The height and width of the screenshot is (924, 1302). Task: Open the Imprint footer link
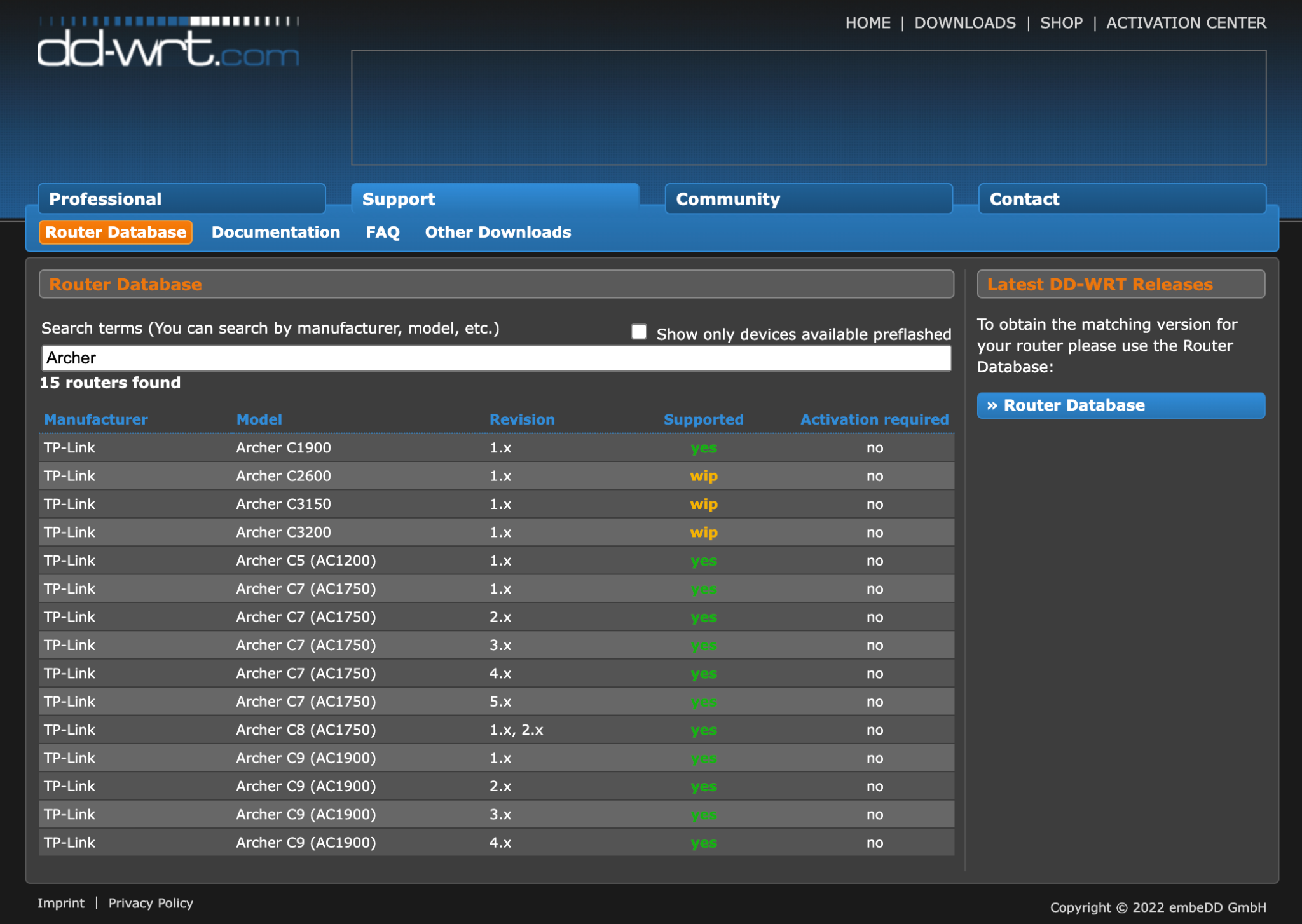(x=61, y=903)
